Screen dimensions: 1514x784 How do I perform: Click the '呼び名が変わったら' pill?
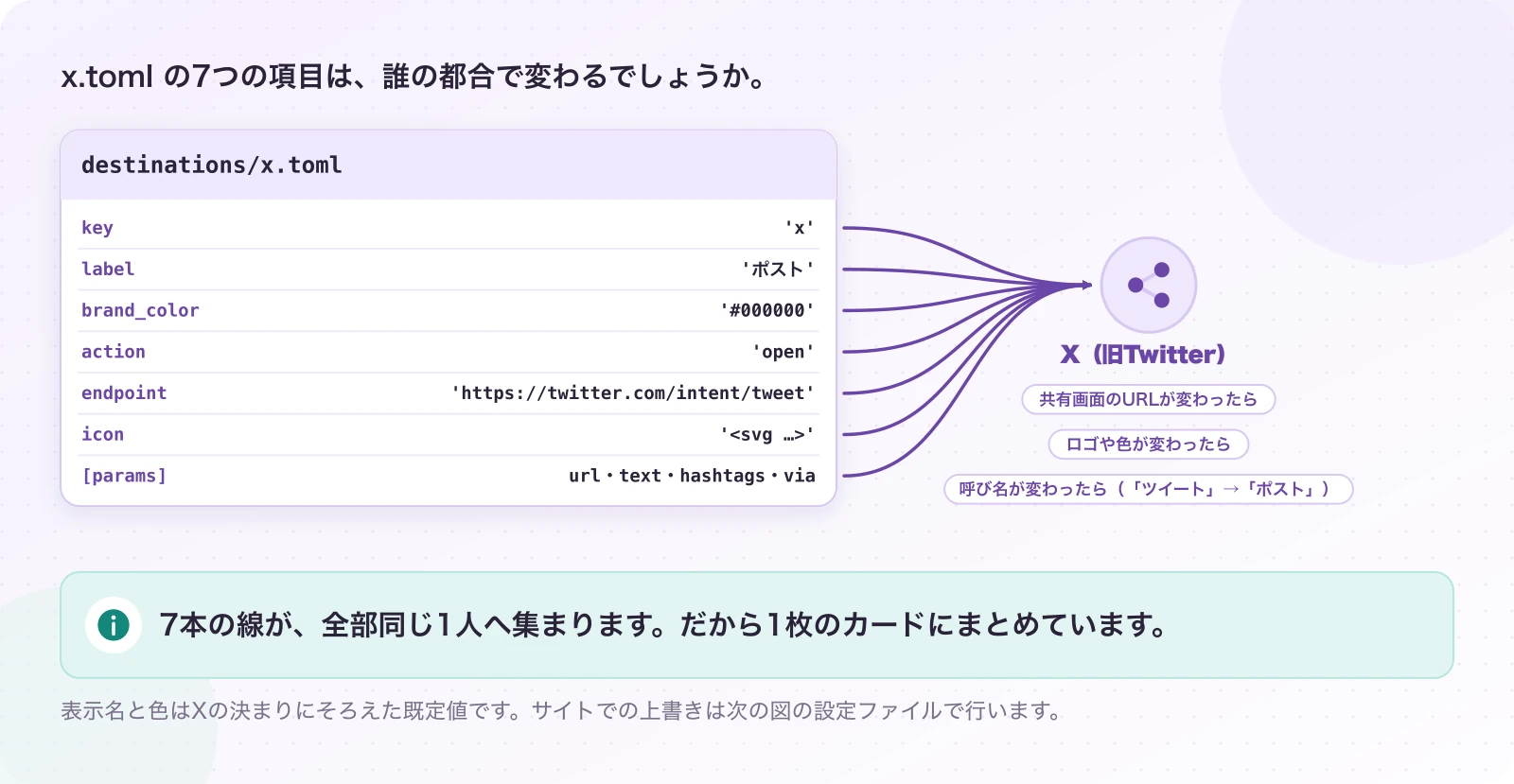(x=1149, y=489)
